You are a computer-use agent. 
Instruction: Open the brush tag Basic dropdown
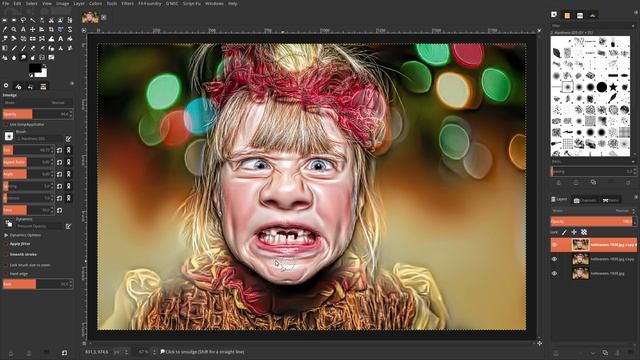pos(593,162)
